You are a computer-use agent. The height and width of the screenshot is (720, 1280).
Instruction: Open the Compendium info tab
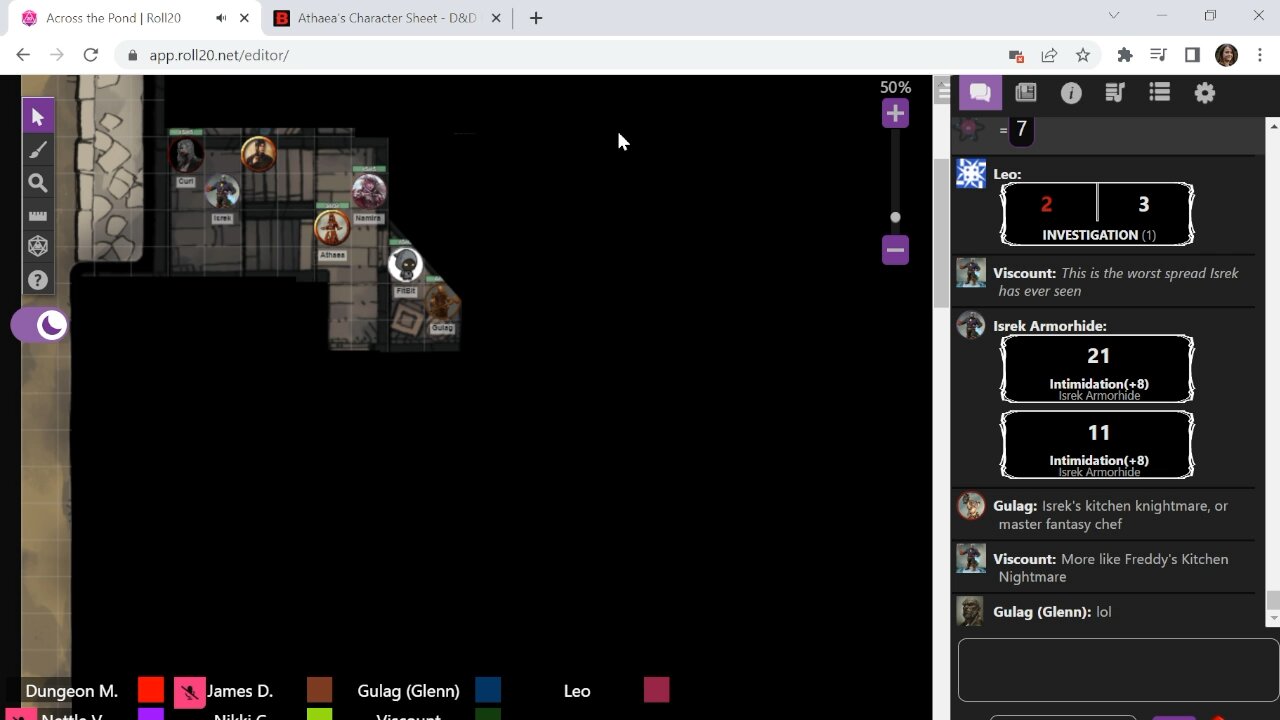1071,93
